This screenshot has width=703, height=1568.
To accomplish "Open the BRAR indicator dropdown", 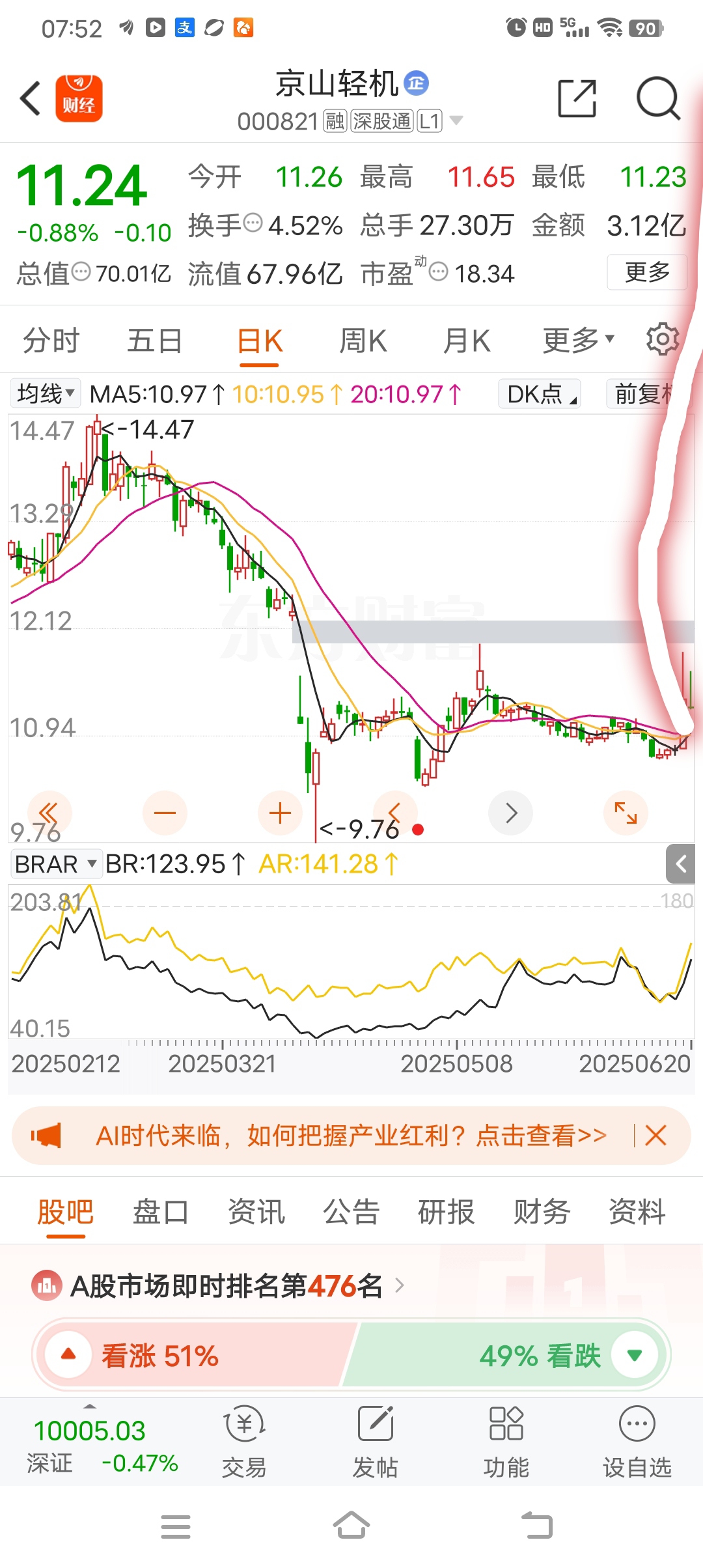I will tap(56, 864).
